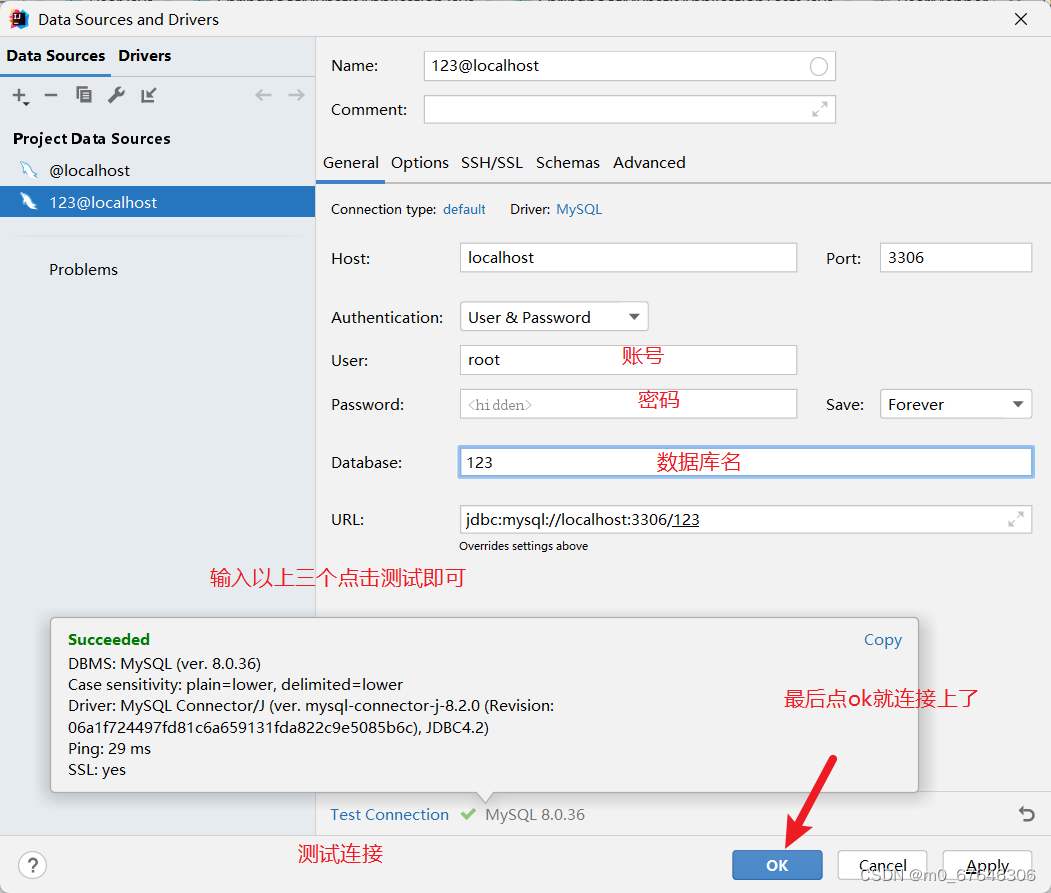Copy the connection test result
This screenshot has width=1051, height=893.
coord(883,640)
